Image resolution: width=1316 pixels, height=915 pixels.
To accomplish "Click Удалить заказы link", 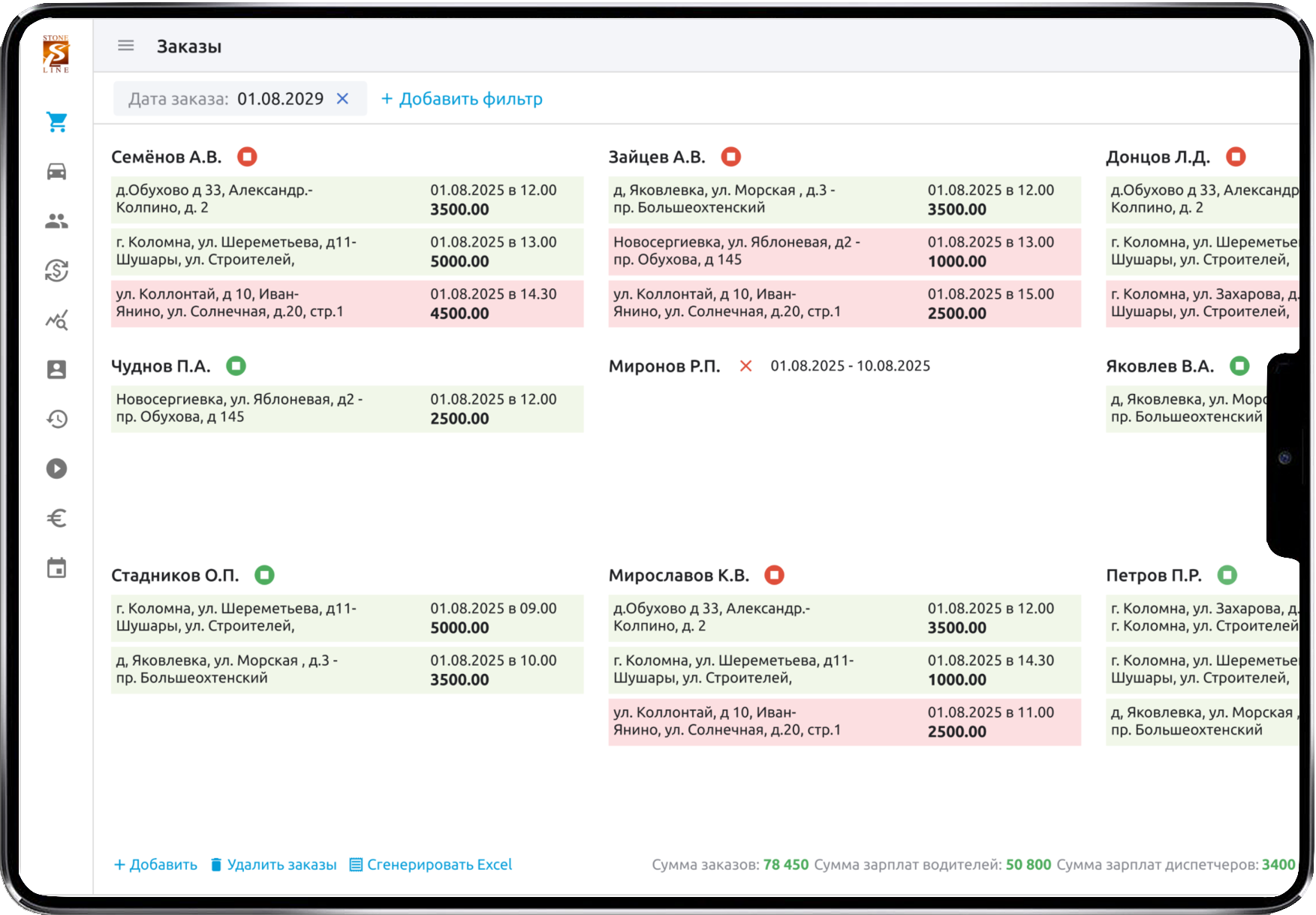I will 273,865.
